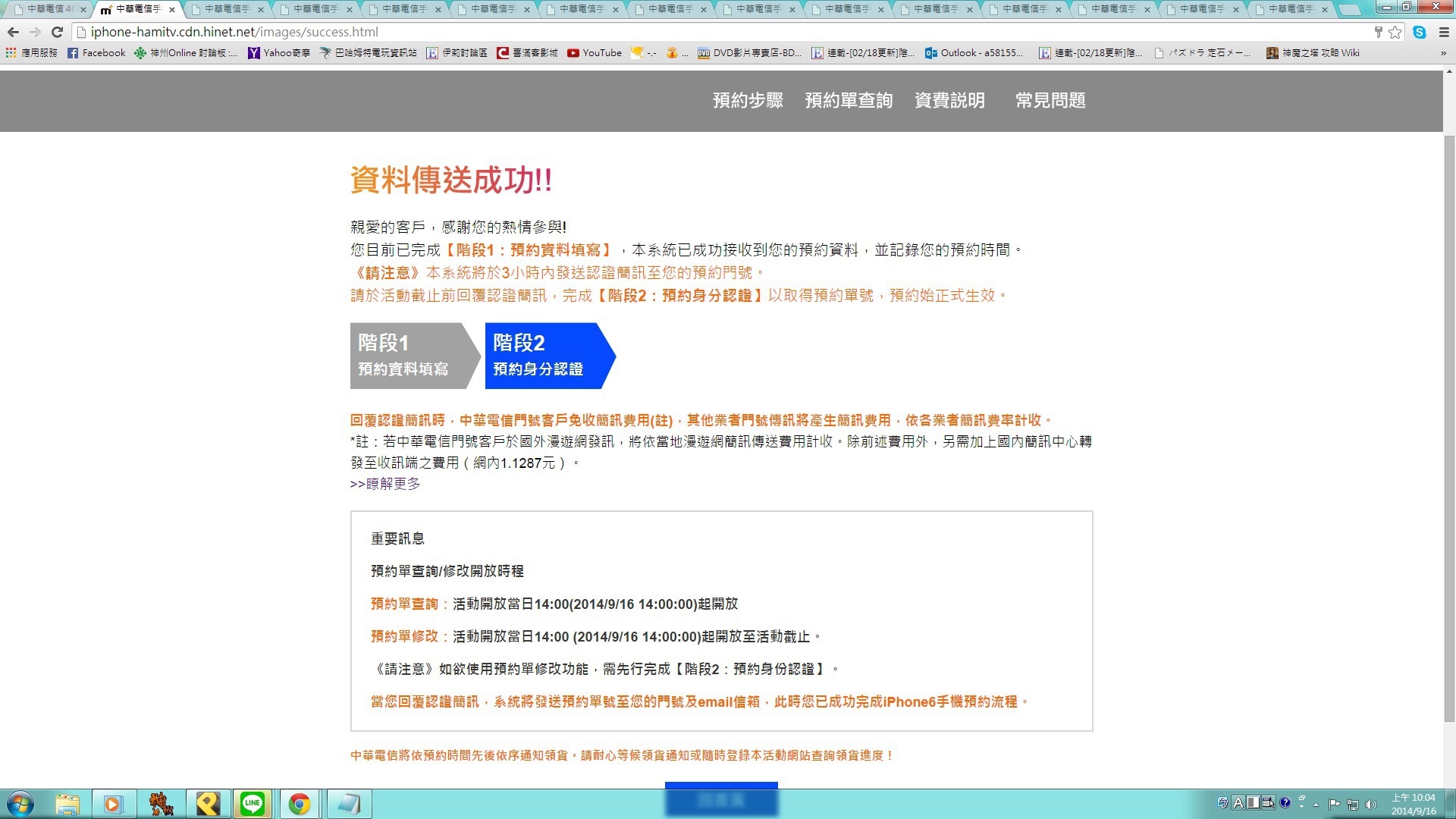Open the 伊莉討論區 bookmark
The image size is (1456, 819).
[x=457, y=53]
